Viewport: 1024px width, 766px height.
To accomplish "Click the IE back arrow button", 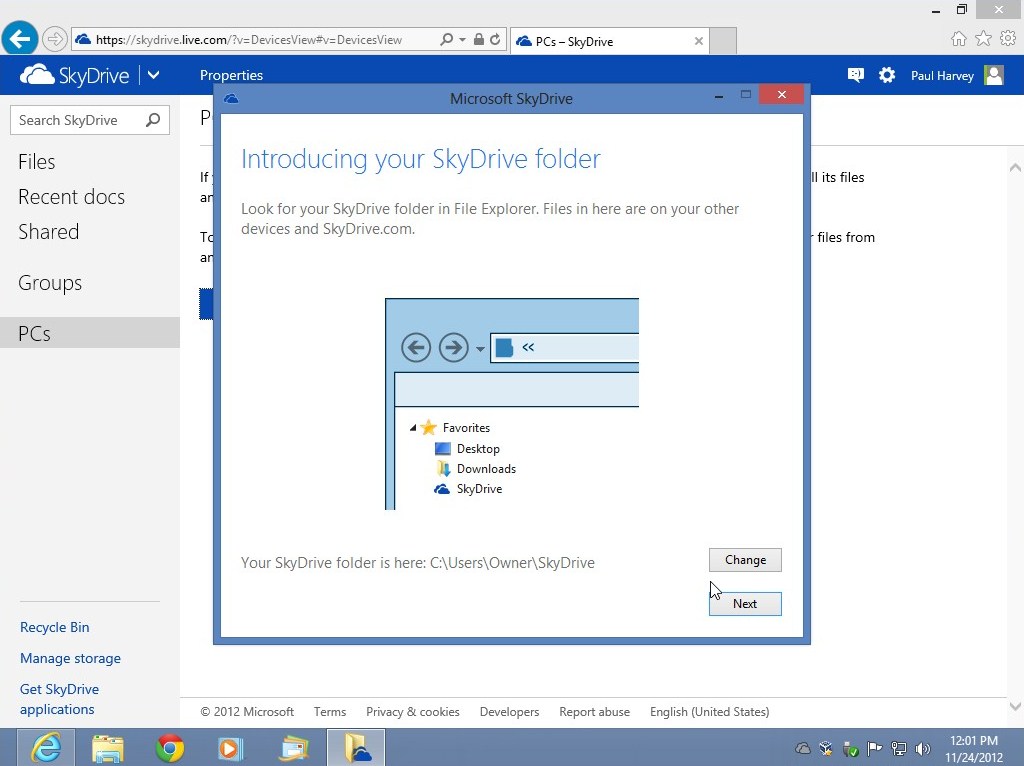I will click(19, 40).
